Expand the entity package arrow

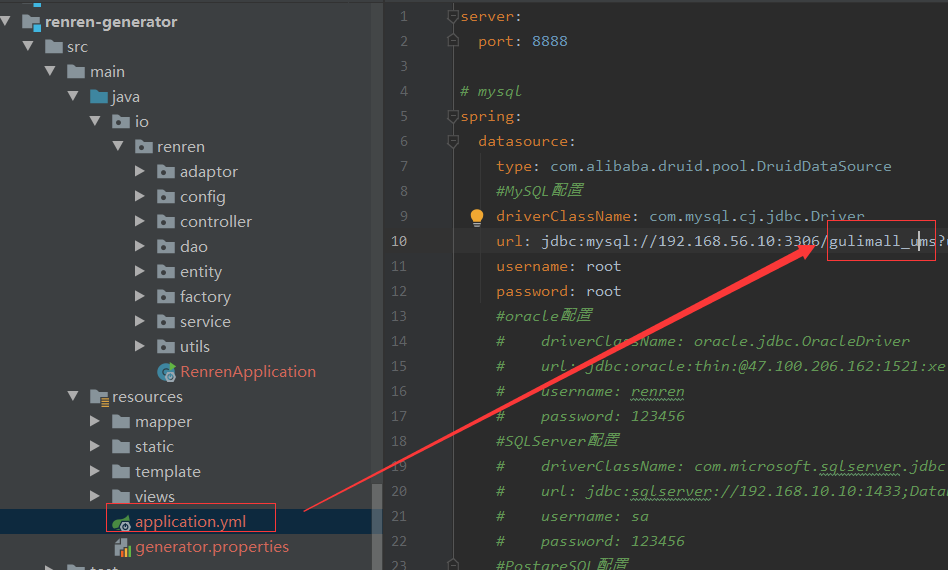(x=140, y=271)
